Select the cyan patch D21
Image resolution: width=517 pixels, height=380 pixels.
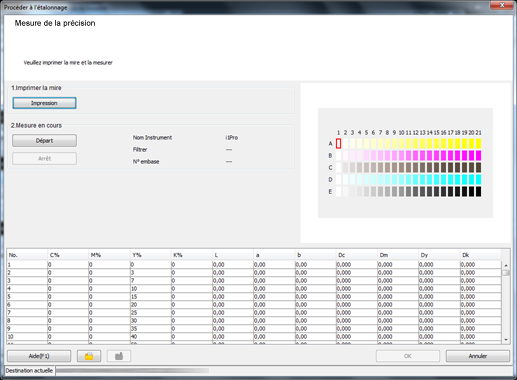(478, 180)
